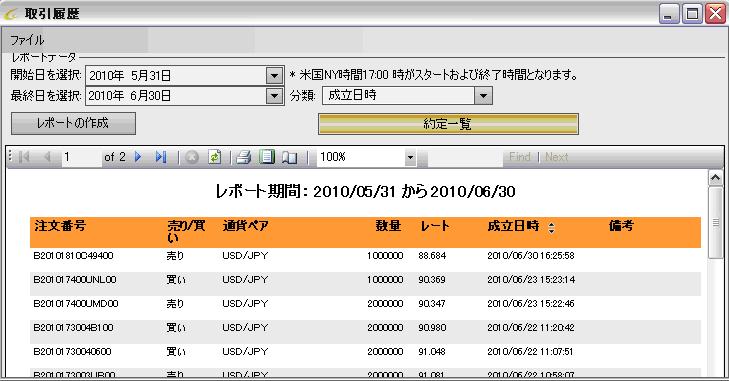Click the 成立日時 sort arrows
Image resolution: width=729 pixels, height=381 pixels.
click(551, 227)
